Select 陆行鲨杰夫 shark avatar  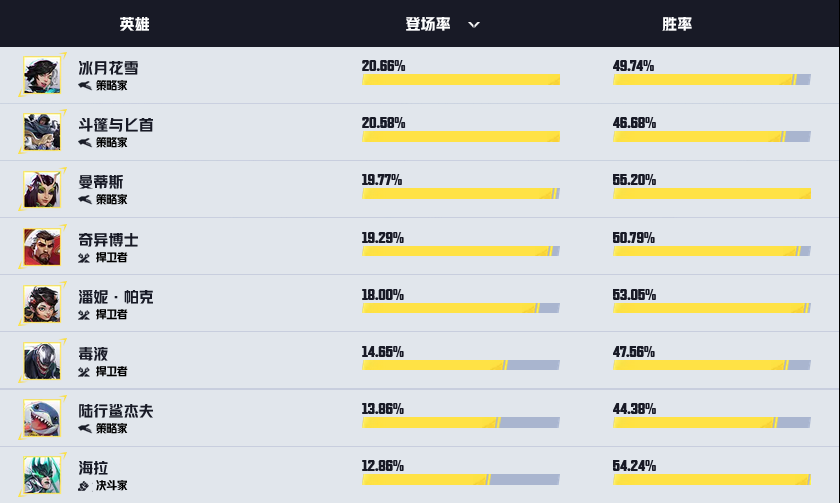(x=42, y=419)
